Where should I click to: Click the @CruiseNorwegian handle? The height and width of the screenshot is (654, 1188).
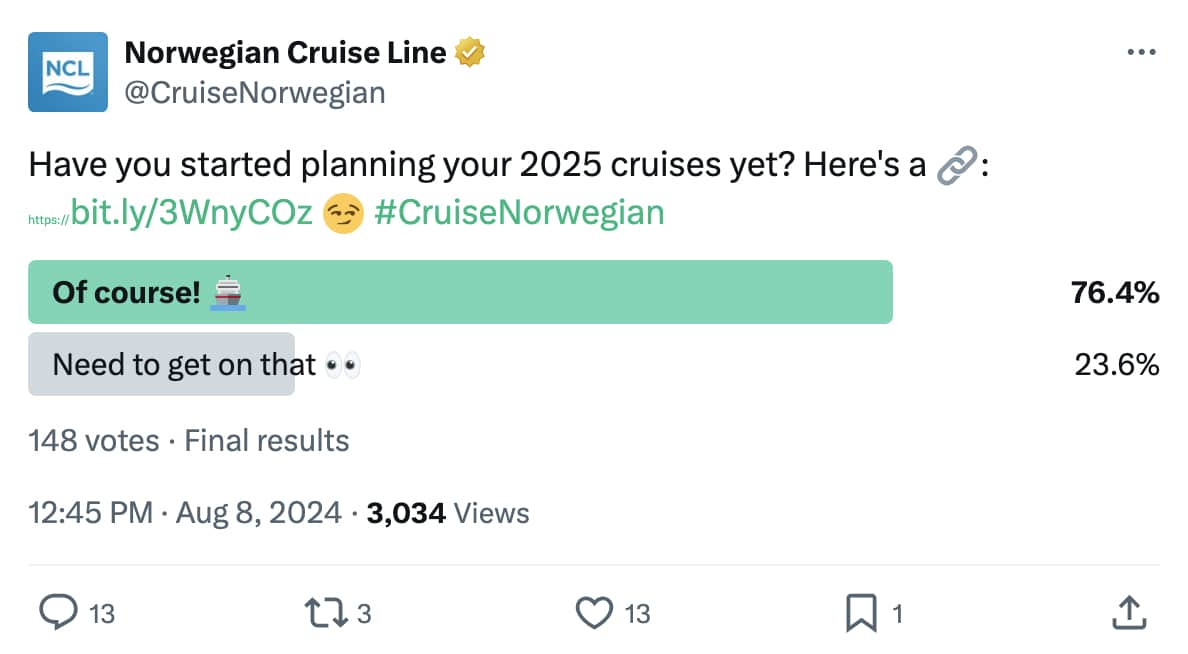click(x=254, y=93)
